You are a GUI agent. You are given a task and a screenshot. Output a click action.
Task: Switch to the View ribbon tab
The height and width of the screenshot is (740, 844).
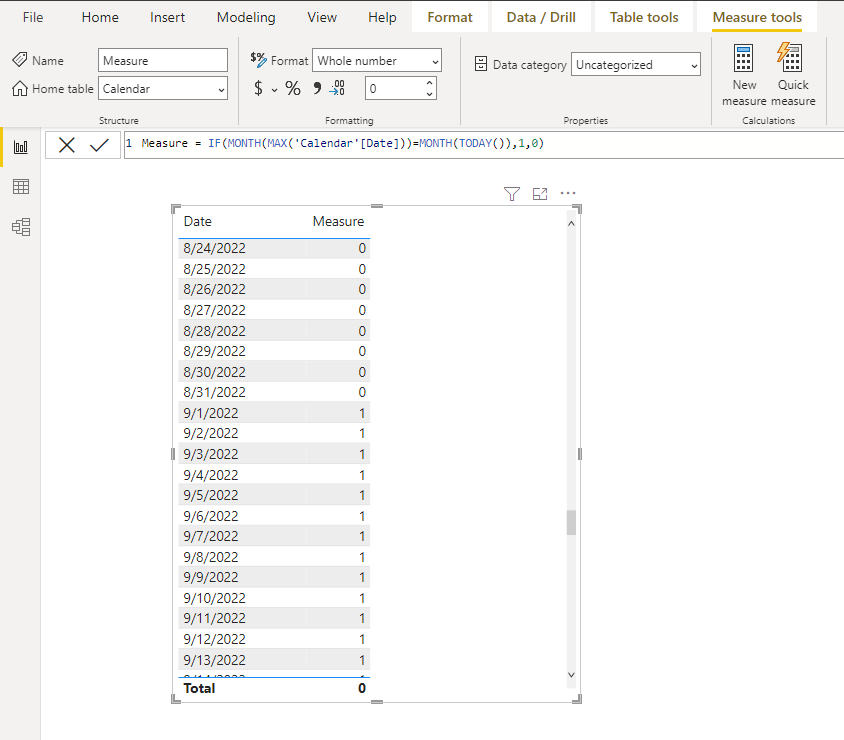[322, 17]
